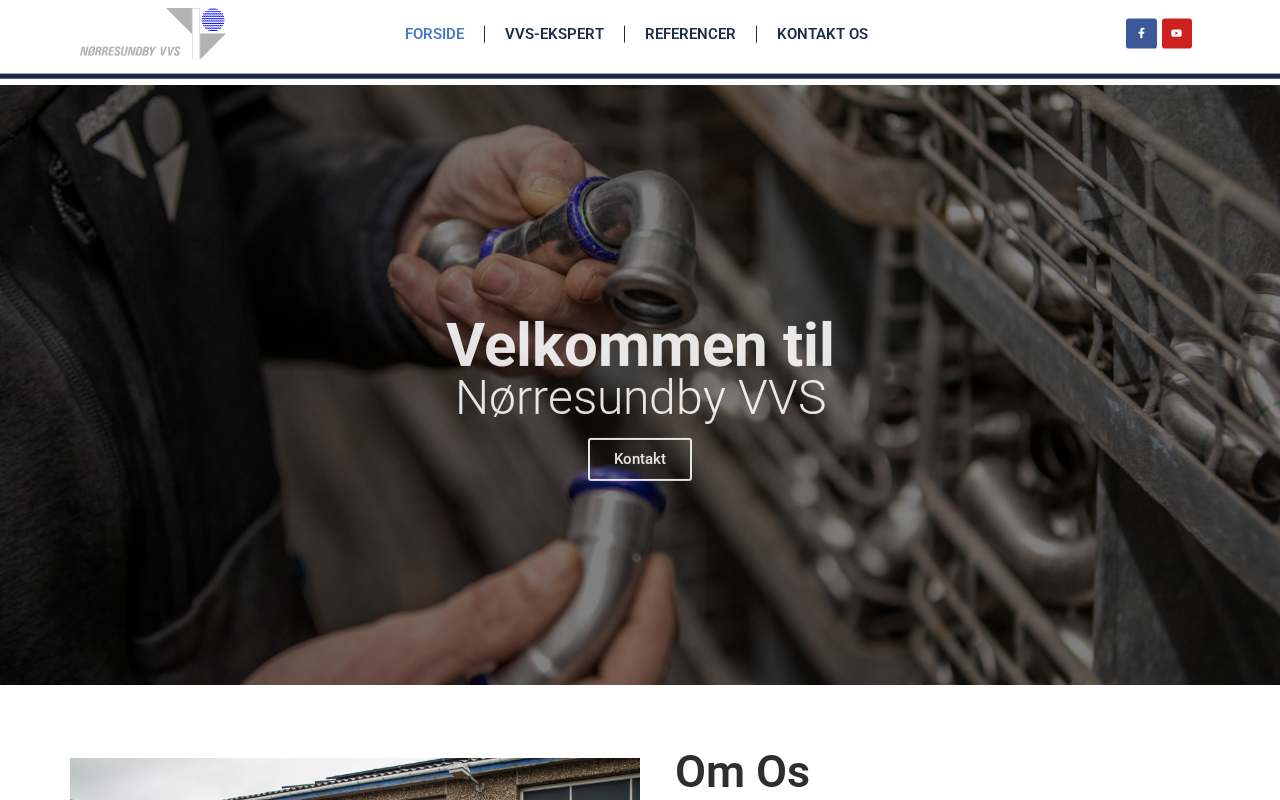Go to the FORSIDE menu item

pyautogui.click(x=434, y=34)
